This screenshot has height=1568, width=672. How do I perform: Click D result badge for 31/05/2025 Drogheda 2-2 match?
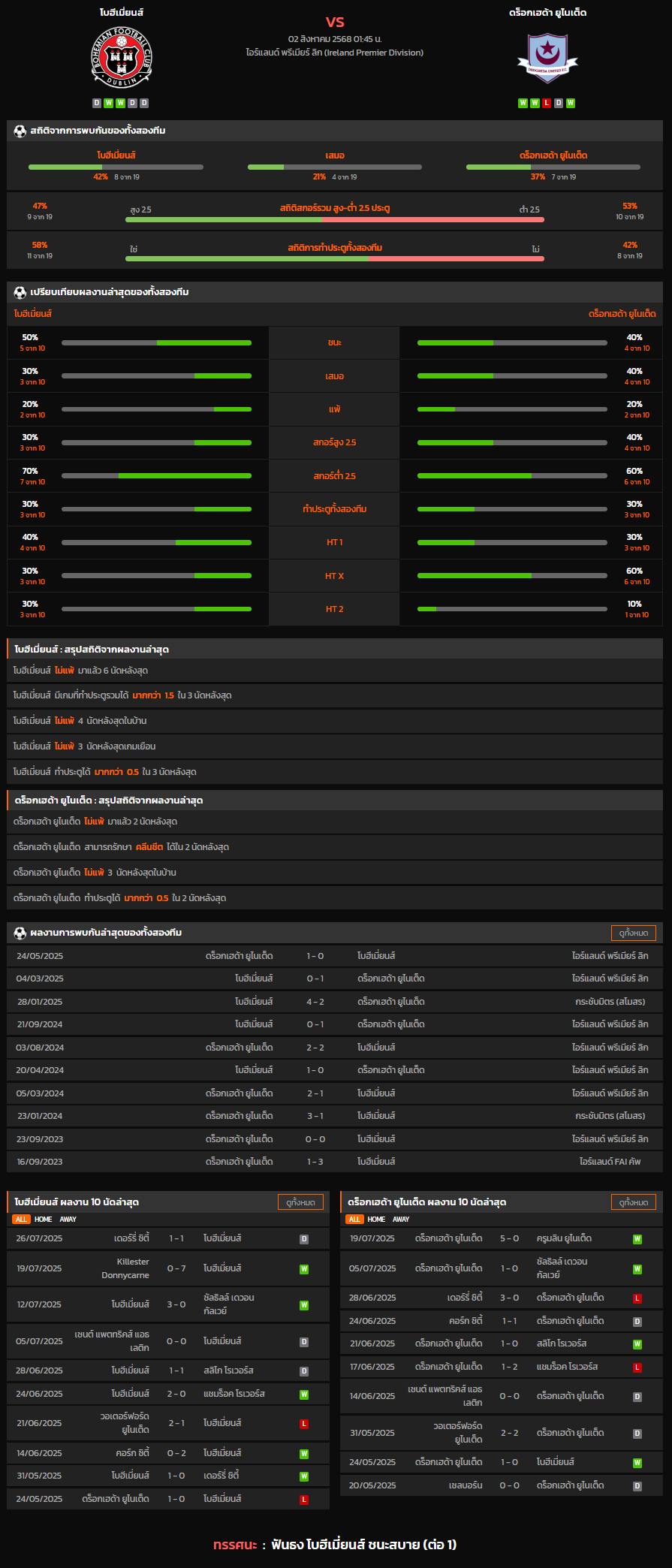637,1434
